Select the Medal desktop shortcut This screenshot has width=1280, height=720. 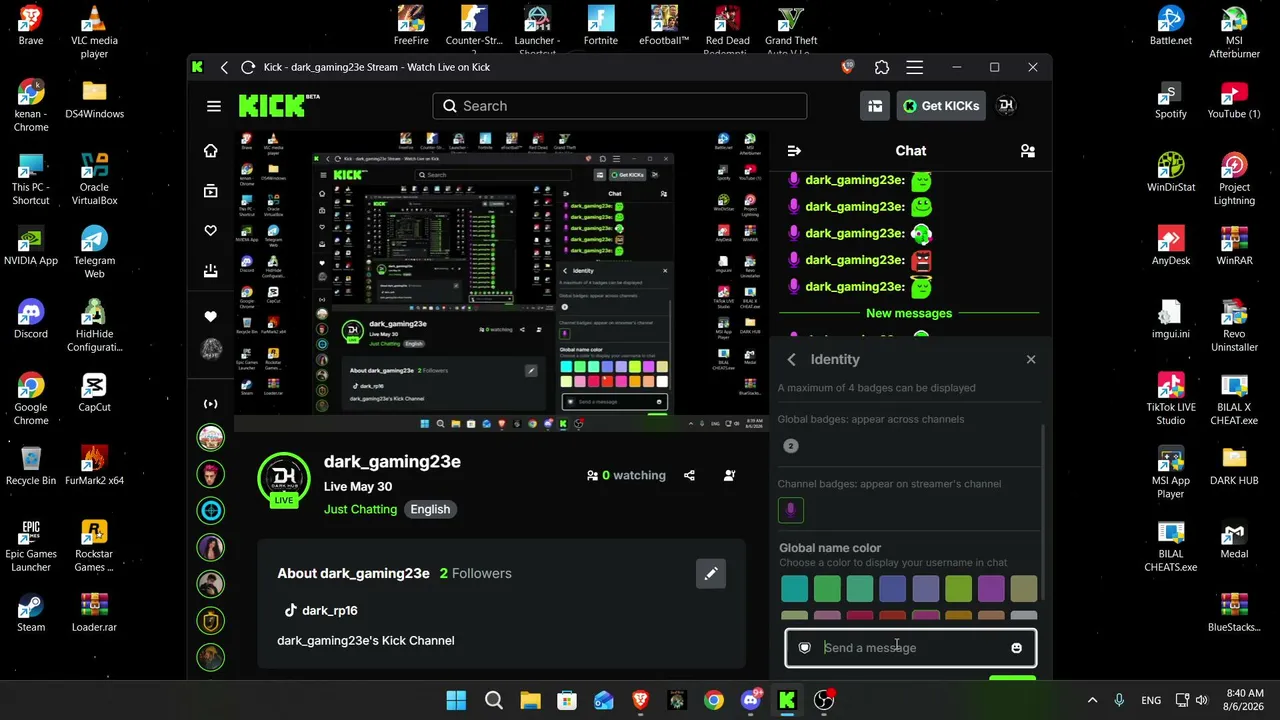click(1234, 540)
